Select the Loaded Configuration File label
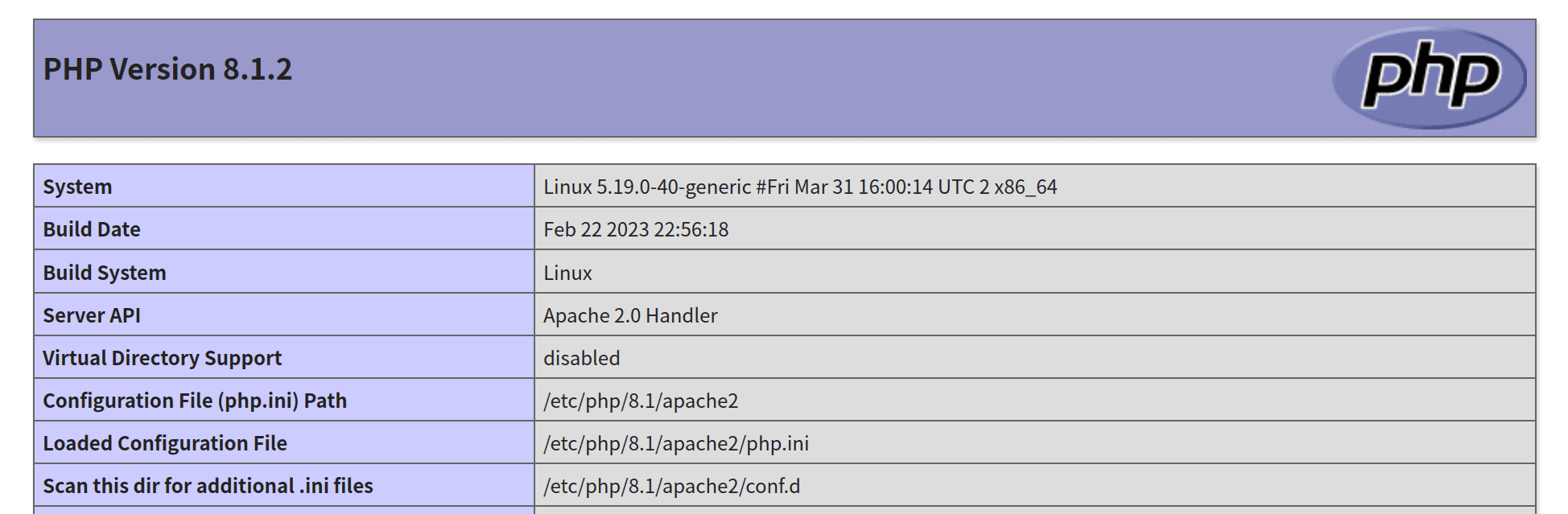 pos(165,443)
